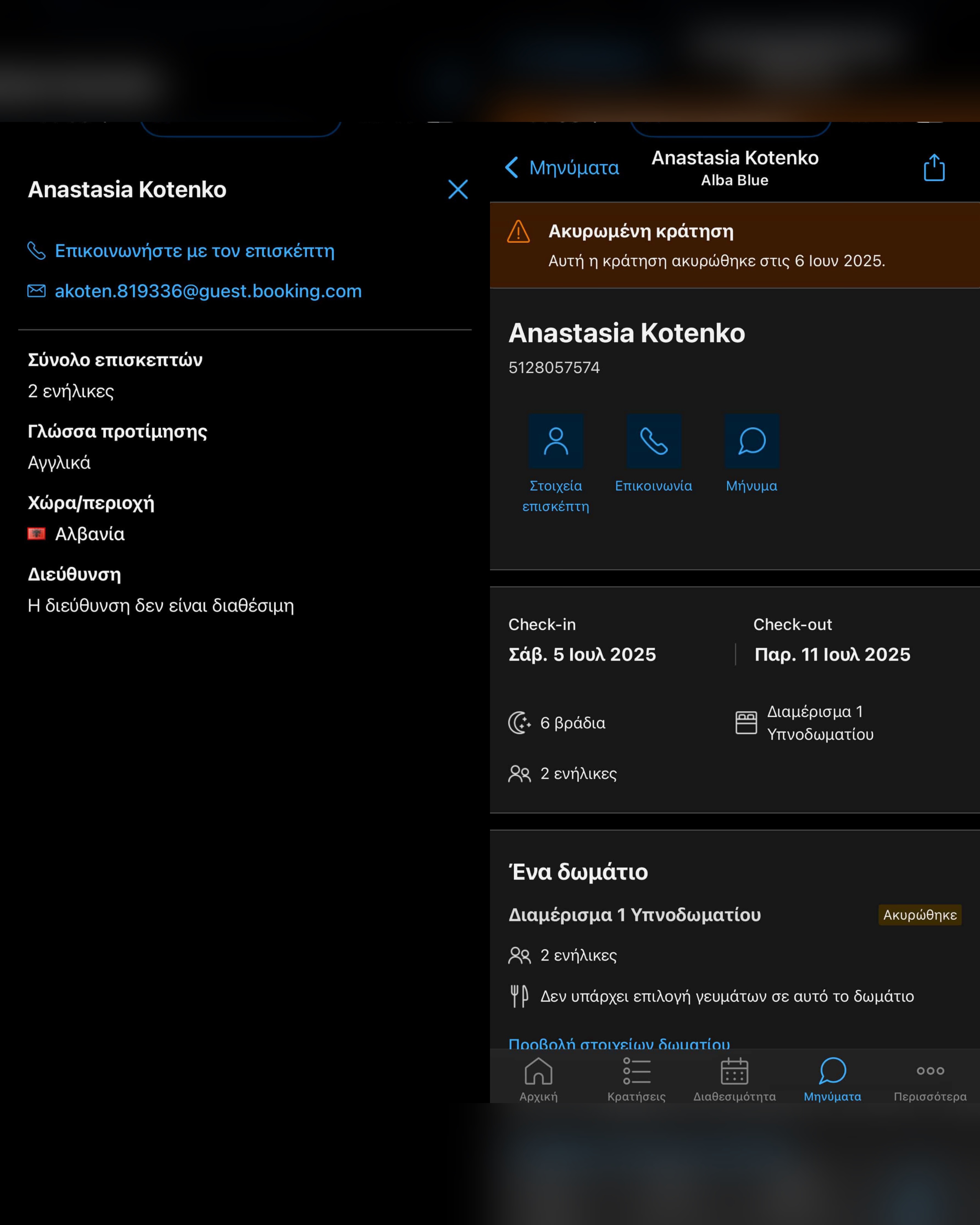Image resolution: width=980 pixels, height=1225 pixels.
Task: Tap the Επικοινωνία phone button
Action: click(x=653, y=441)
